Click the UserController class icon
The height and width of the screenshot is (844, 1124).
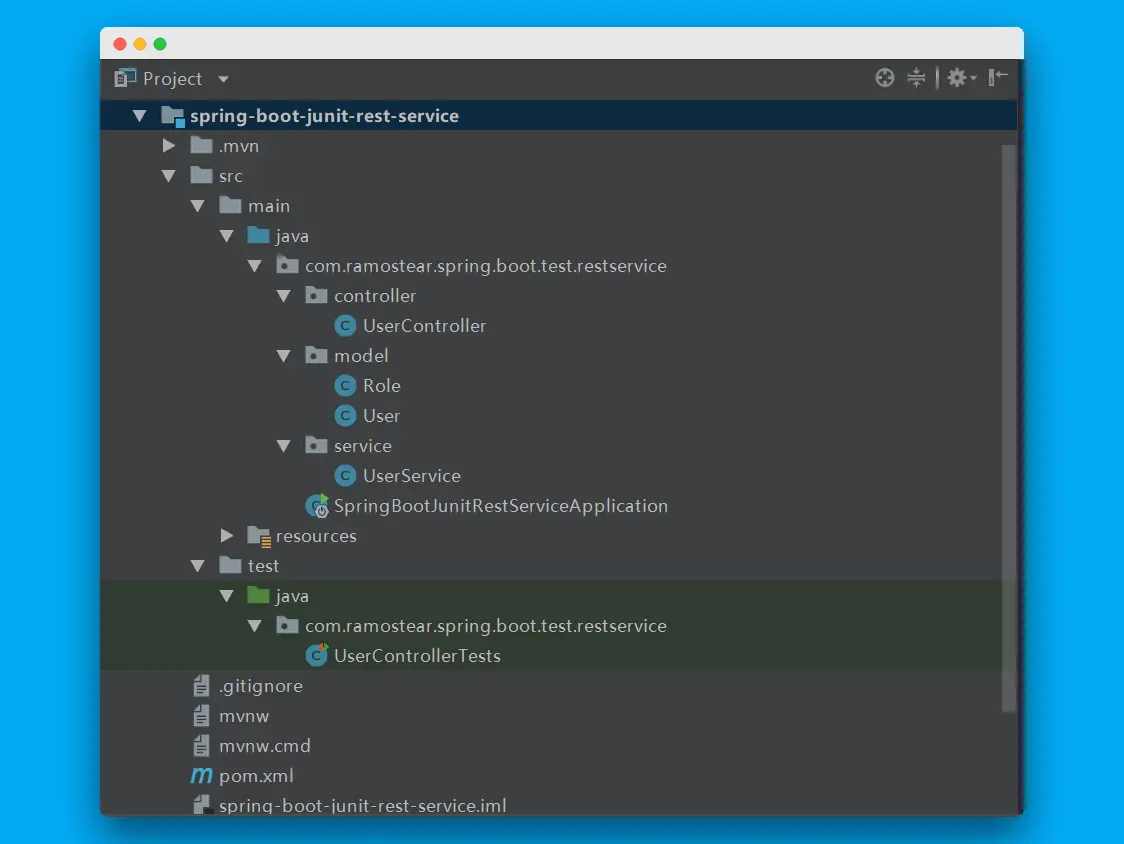(345, 326)
